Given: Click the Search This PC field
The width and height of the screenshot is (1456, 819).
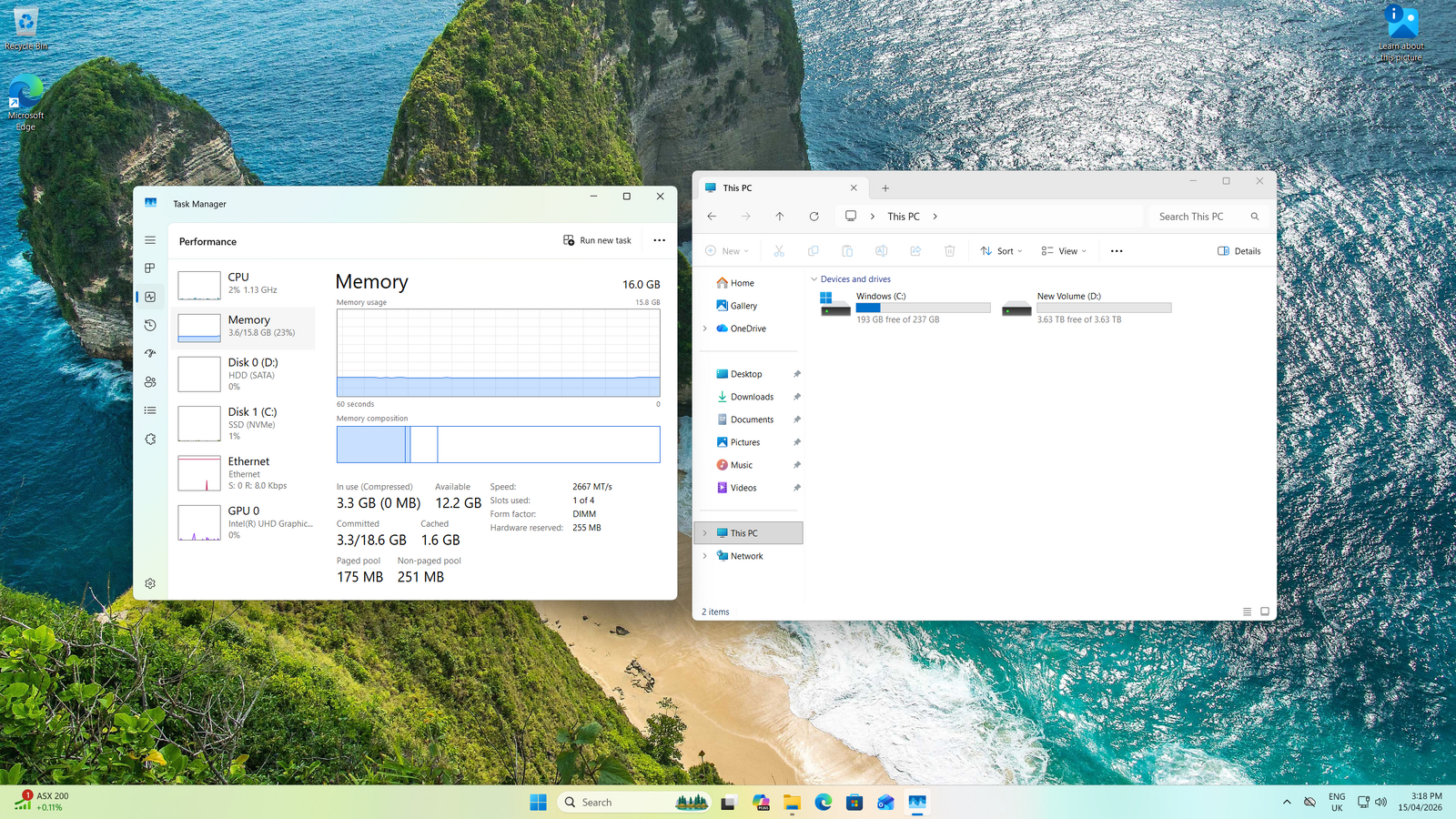Looking at the screenshot, I should coord(1208,217).
